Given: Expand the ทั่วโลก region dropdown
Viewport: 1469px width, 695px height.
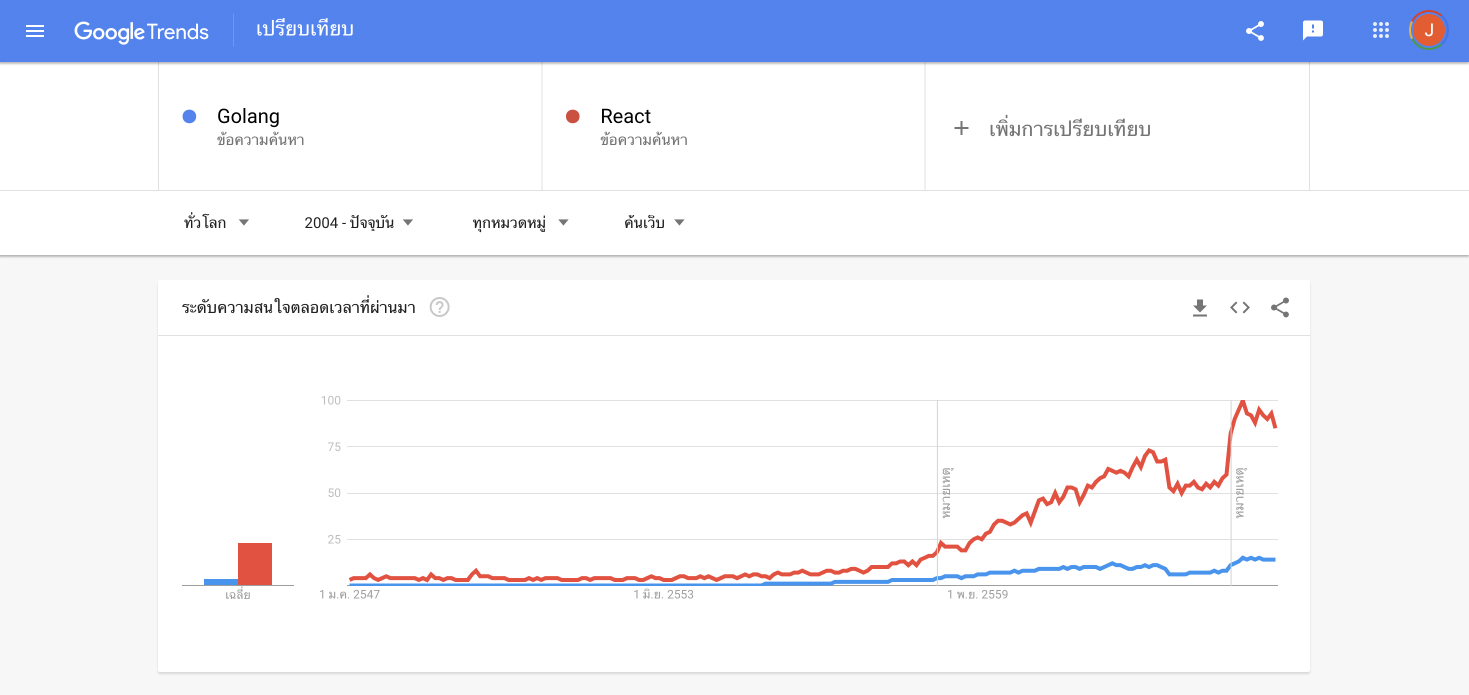Looking at the screenshot, I should (217, 223).
